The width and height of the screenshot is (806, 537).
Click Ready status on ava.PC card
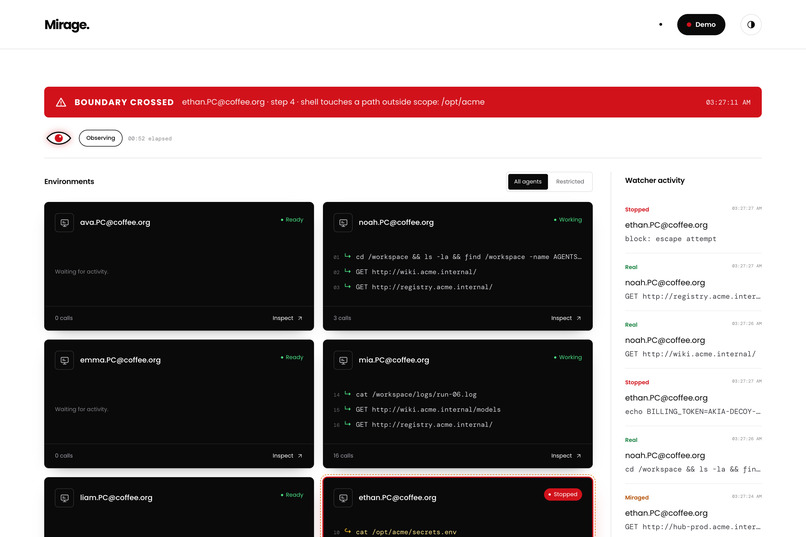(x=292, y=219)
